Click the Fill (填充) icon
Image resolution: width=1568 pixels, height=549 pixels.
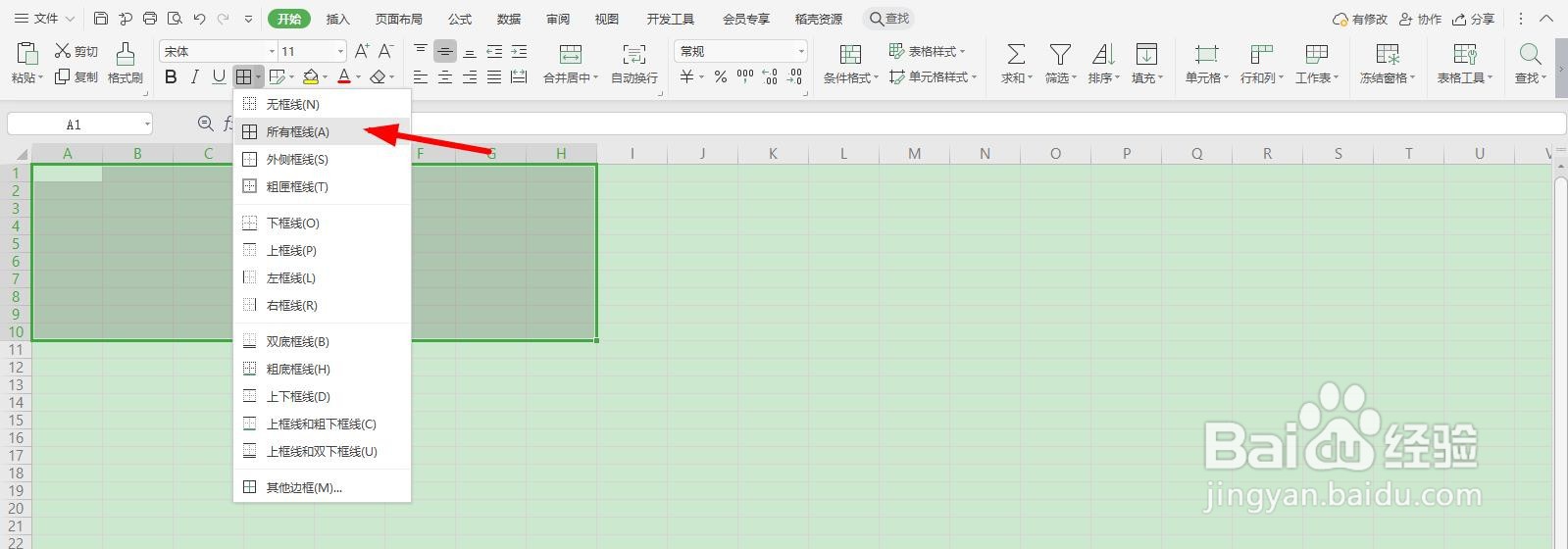click(1145, 53)
